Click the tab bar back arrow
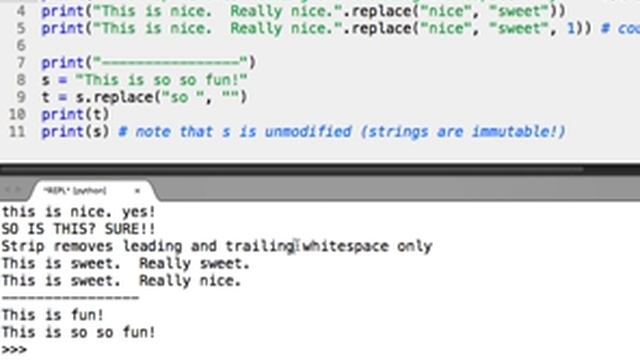 (x=7, y=190)
